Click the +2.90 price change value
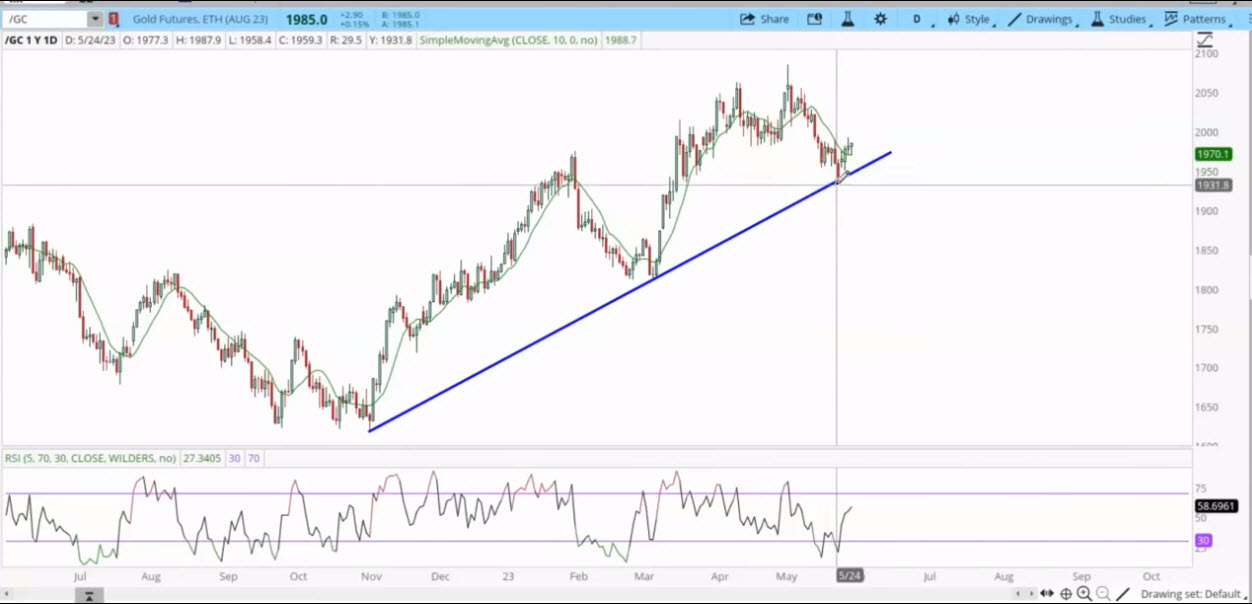 click(x=352, y=15)
